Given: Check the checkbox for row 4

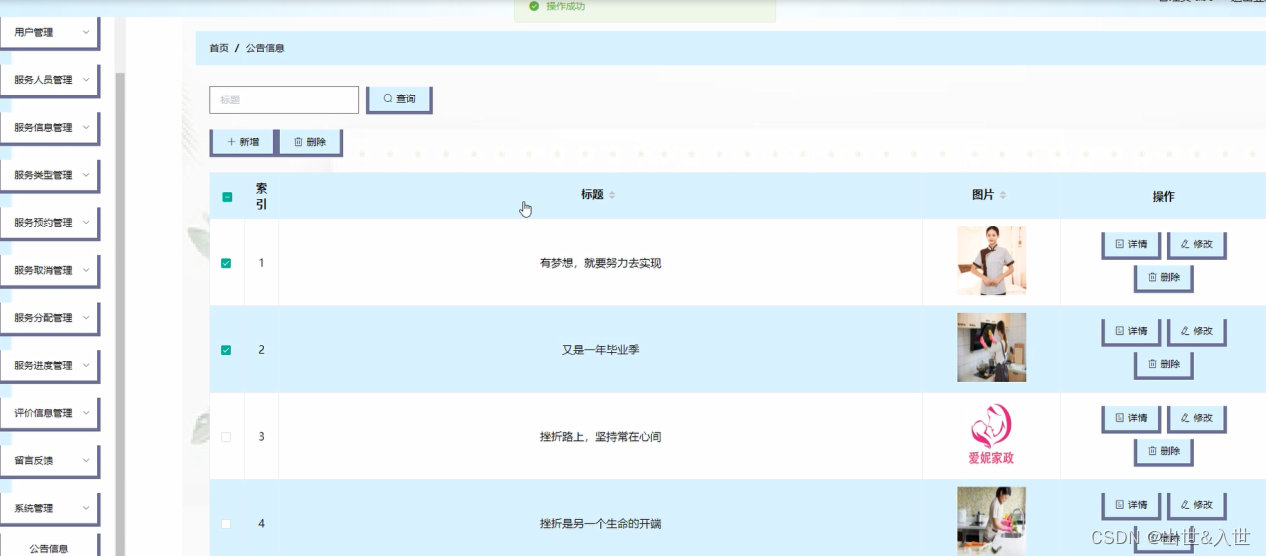Looking at the screenshot, I should coord(226,524).
